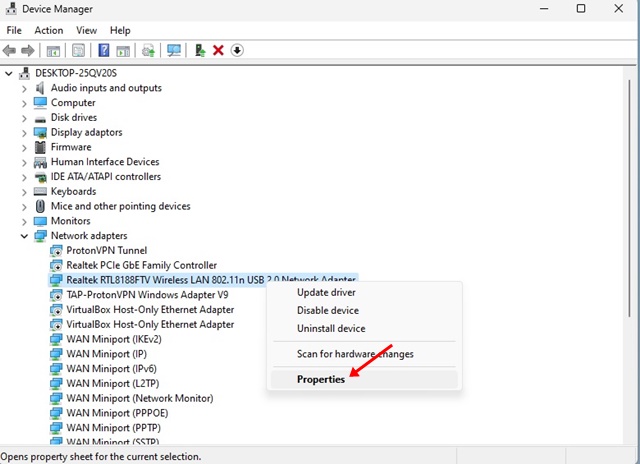
Task: Expand the Human Interface Devices category
Action: pos(24,162)
